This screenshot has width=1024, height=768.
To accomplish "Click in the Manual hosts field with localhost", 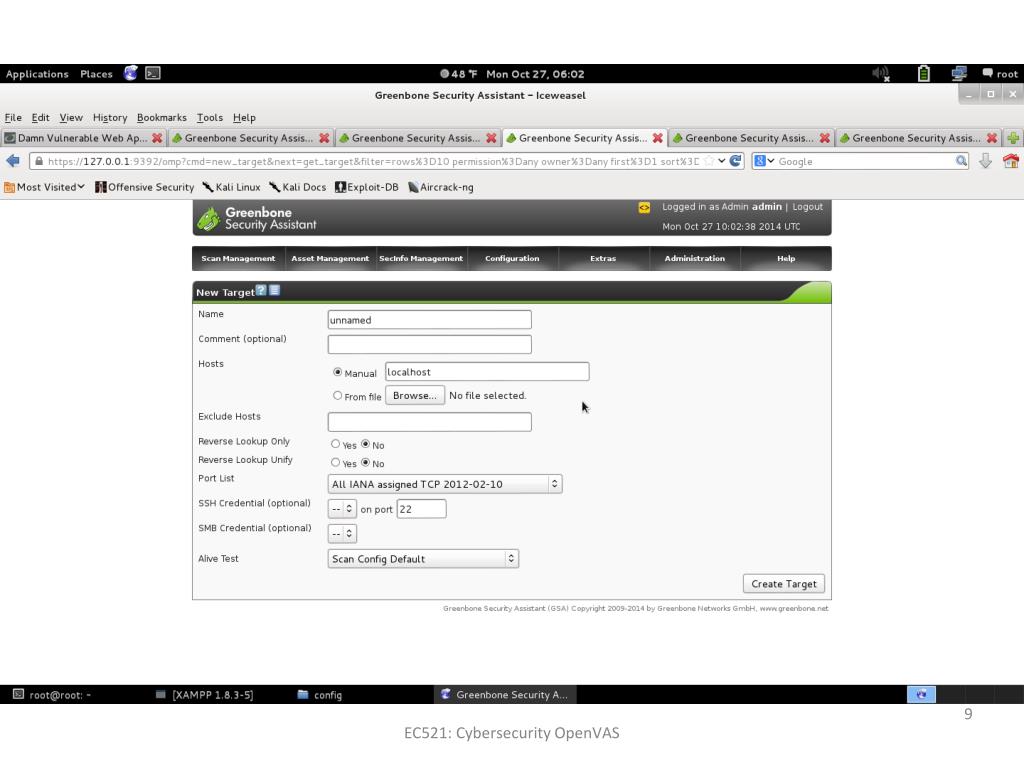I will click(487, 372).
